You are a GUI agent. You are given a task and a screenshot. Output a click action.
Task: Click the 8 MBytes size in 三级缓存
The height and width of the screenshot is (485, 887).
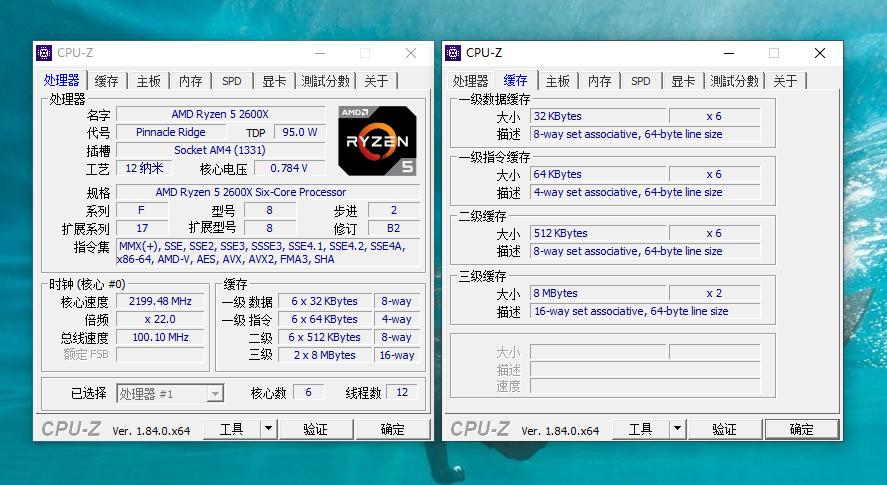[598, 293]
